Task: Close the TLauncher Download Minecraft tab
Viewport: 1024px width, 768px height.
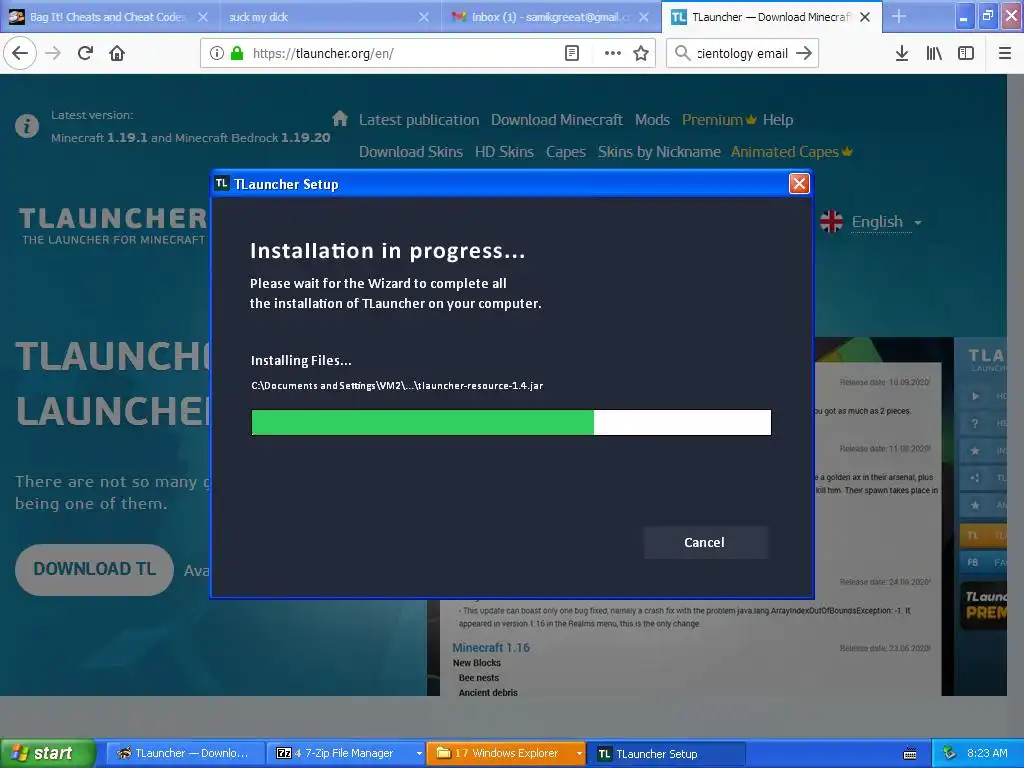Action: [865, 17]
